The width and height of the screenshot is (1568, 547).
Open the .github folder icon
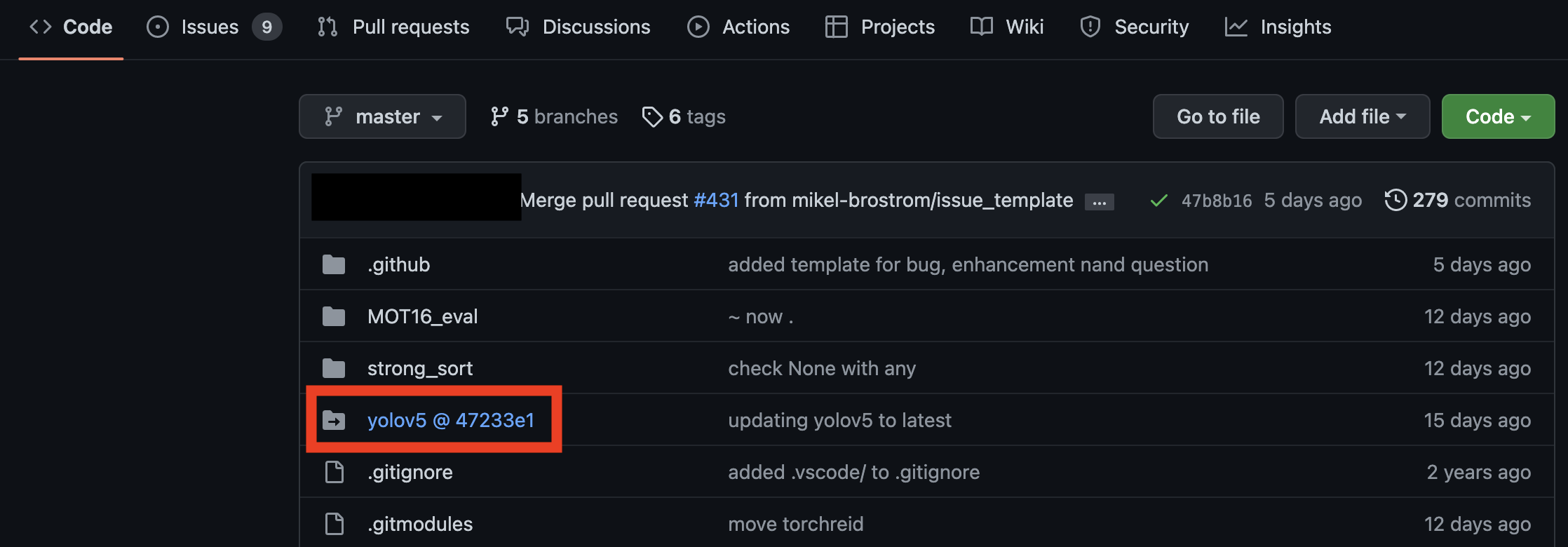[334, 264]
